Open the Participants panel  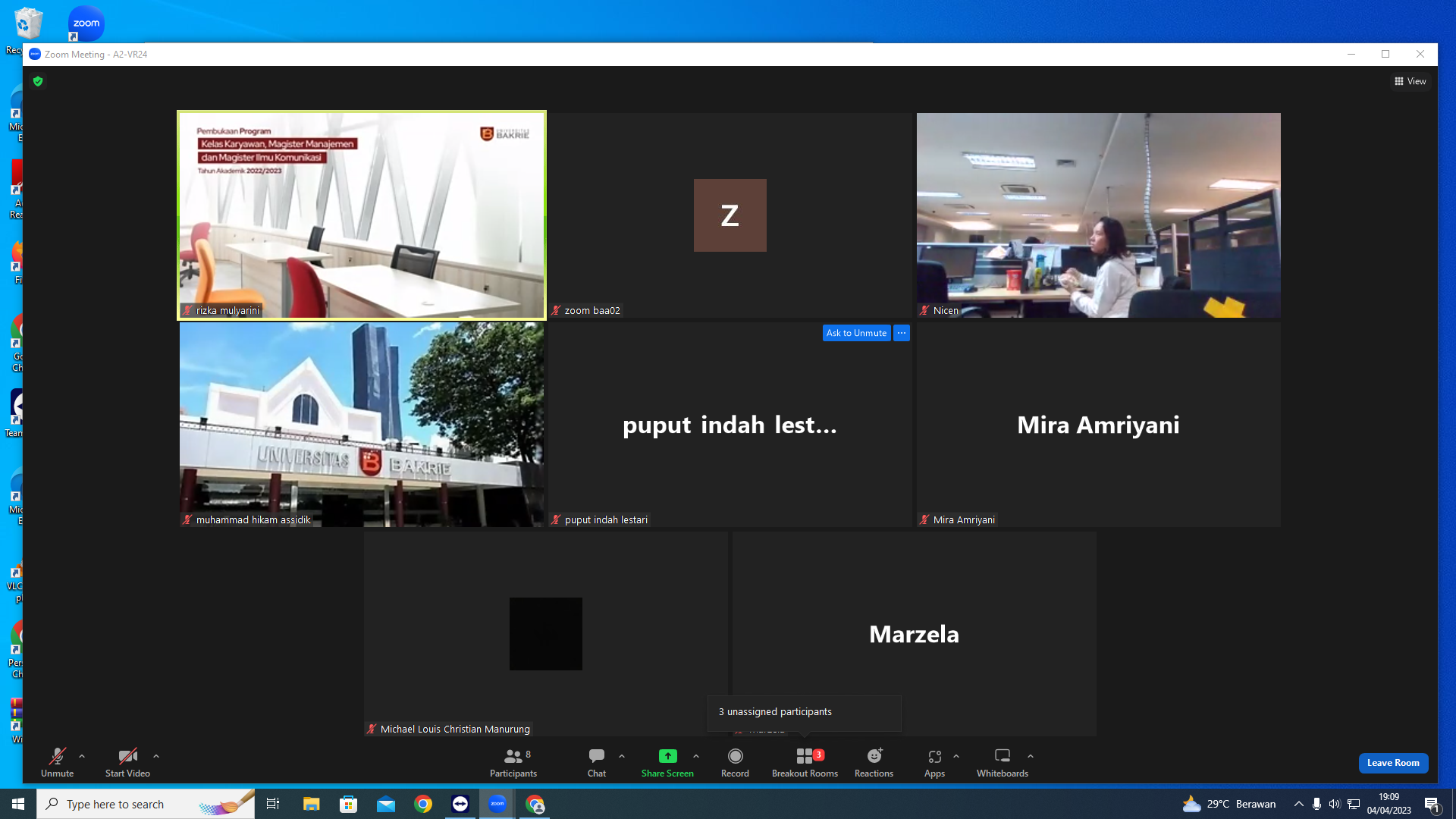tap(513, 762)
